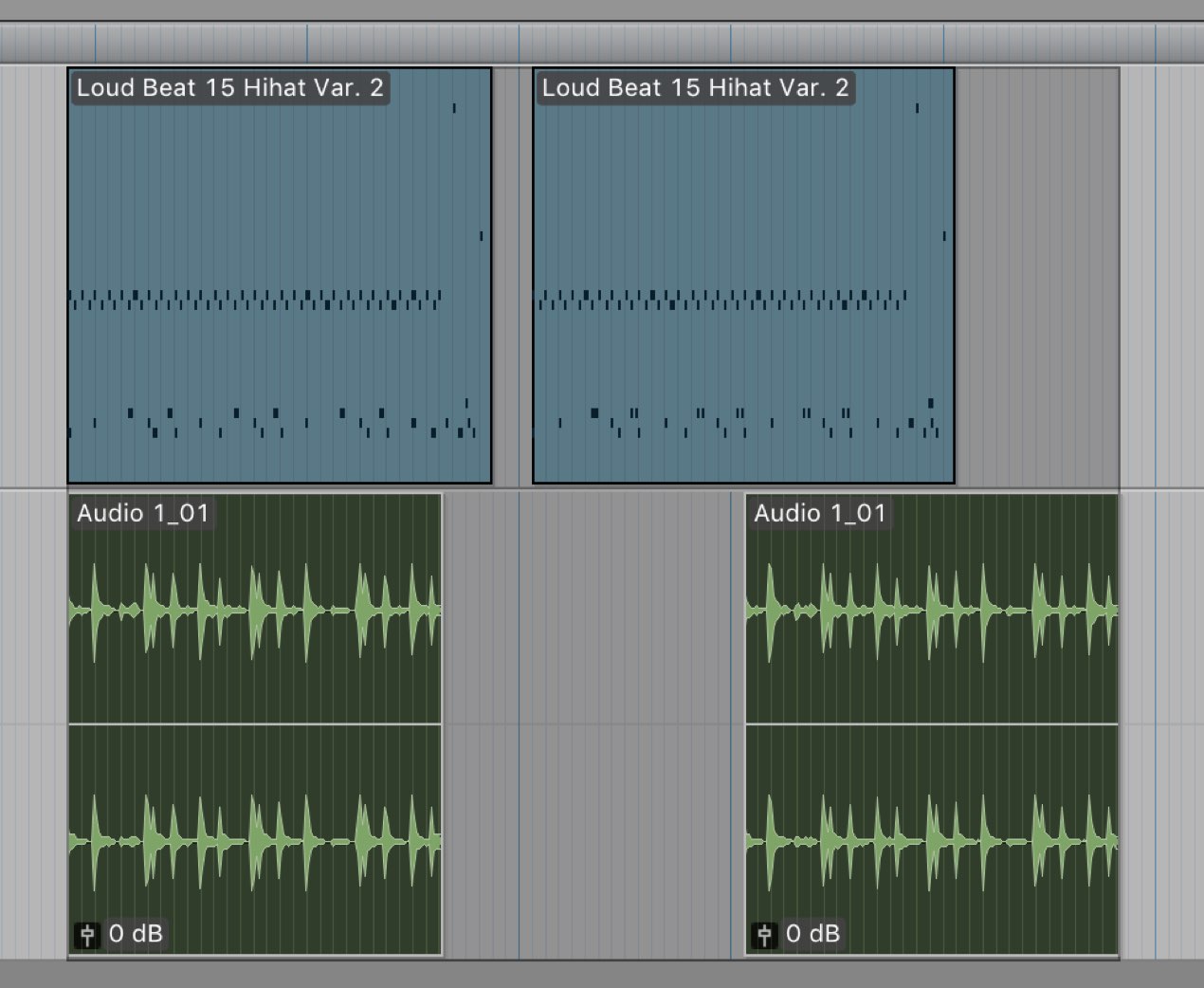The image size is (1204, 988).
Task: Click 0 dB value on second audio region
Action: click(812, 934)
